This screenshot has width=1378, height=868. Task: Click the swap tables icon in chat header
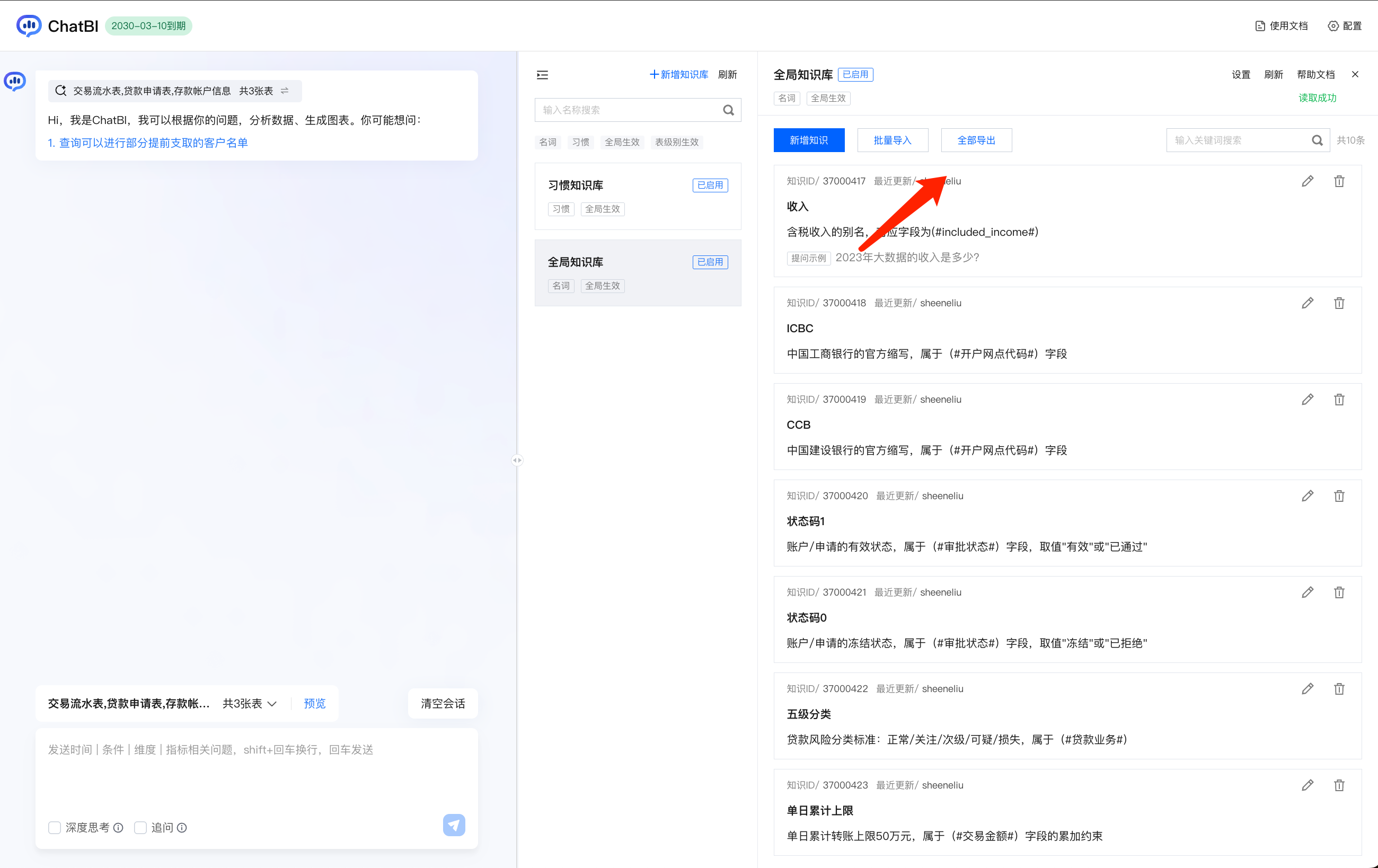[285, 91]
